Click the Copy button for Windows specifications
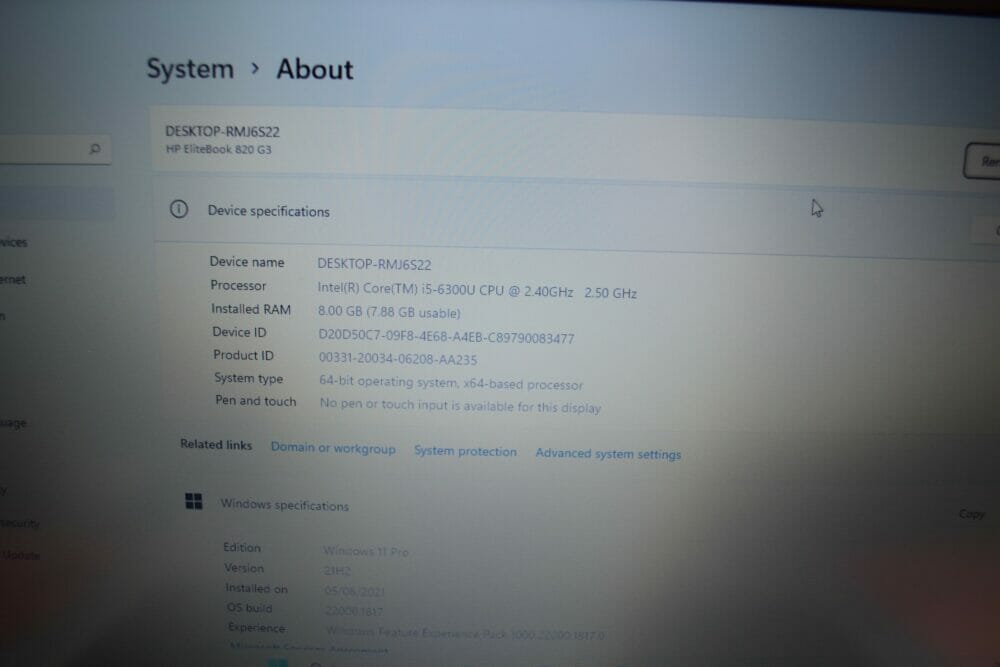1000x667 pixels. click(x=972, y=514)
